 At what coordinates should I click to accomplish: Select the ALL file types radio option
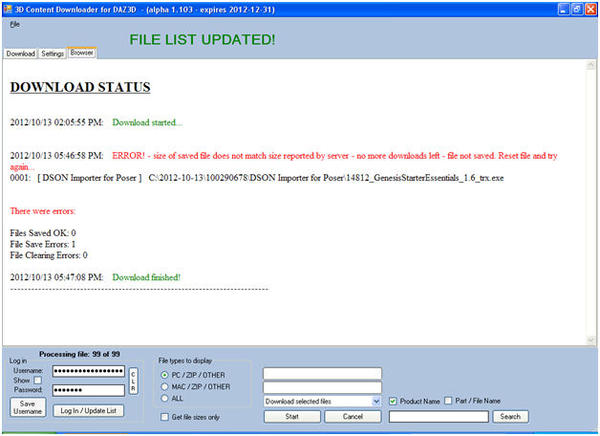[165, 398]
